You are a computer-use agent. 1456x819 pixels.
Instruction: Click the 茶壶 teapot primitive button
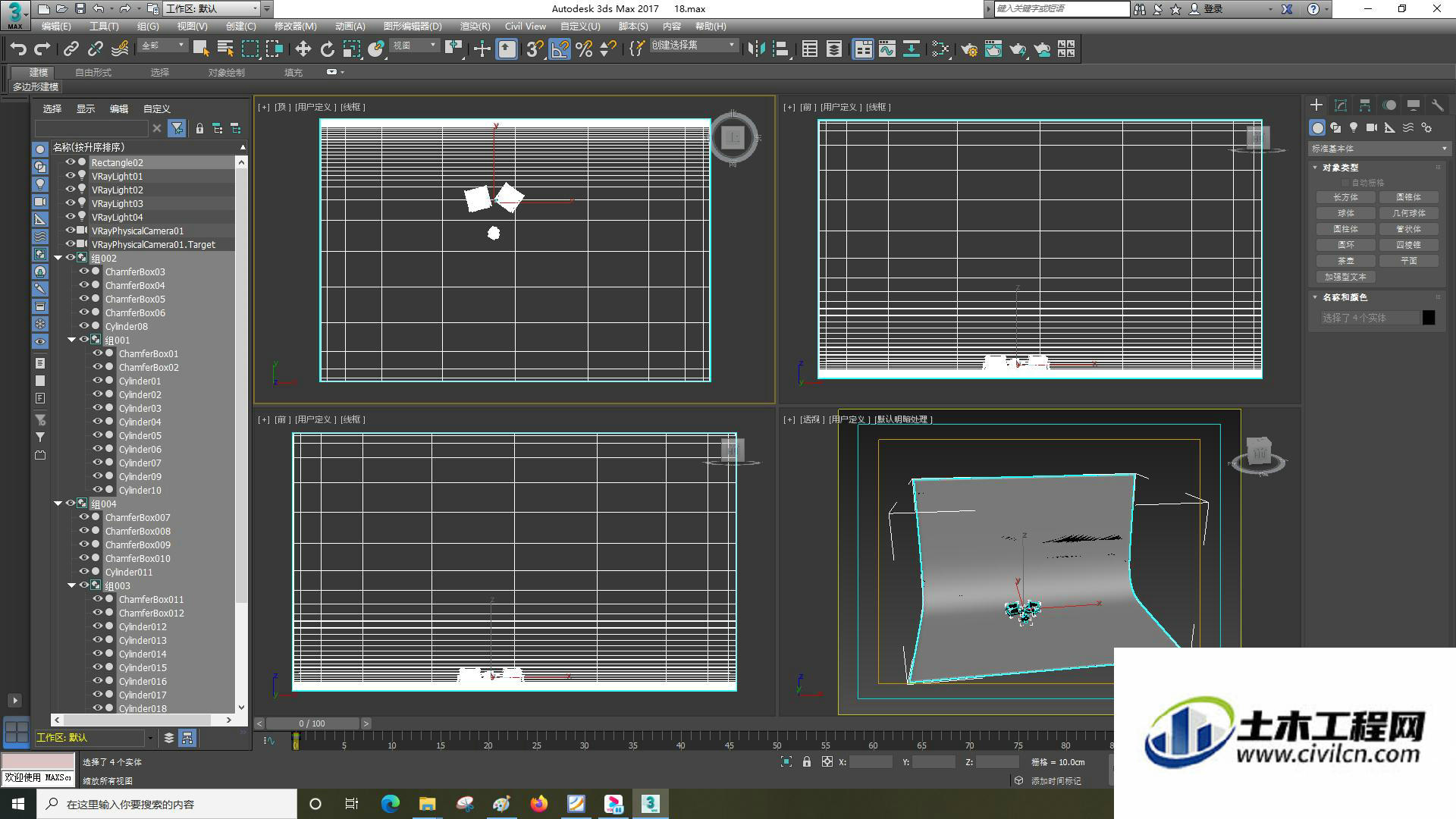coord(1346,261)
